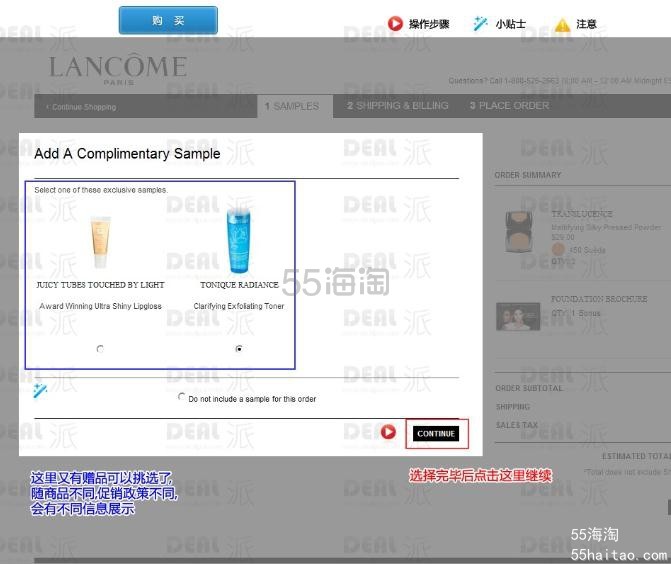Click the Juicy Tubes lipgloss sample image
The image size is (671, 564).
(x=101, y=242)
